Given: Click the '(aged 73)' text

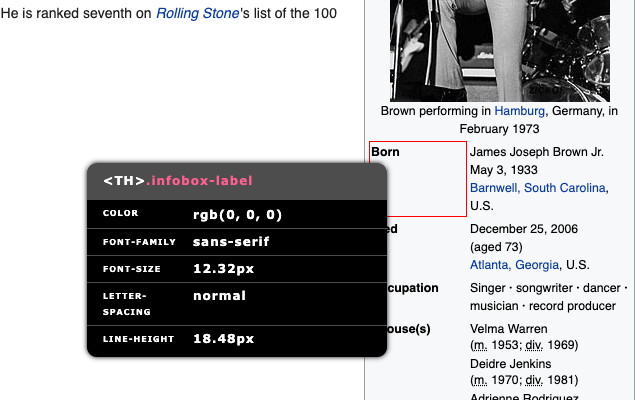Looking at the screenshot, I should (496, 247).
